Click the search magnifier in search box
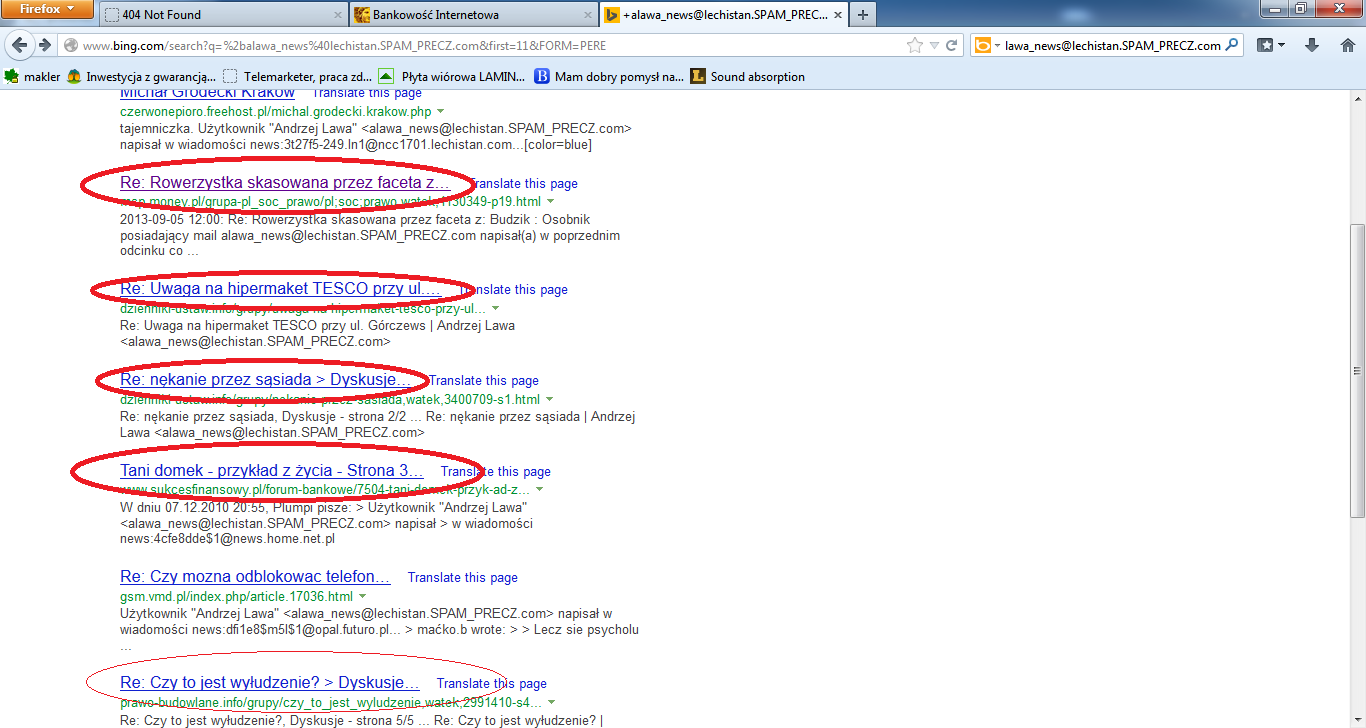The image size is (1366, 728). point(1232,45)
